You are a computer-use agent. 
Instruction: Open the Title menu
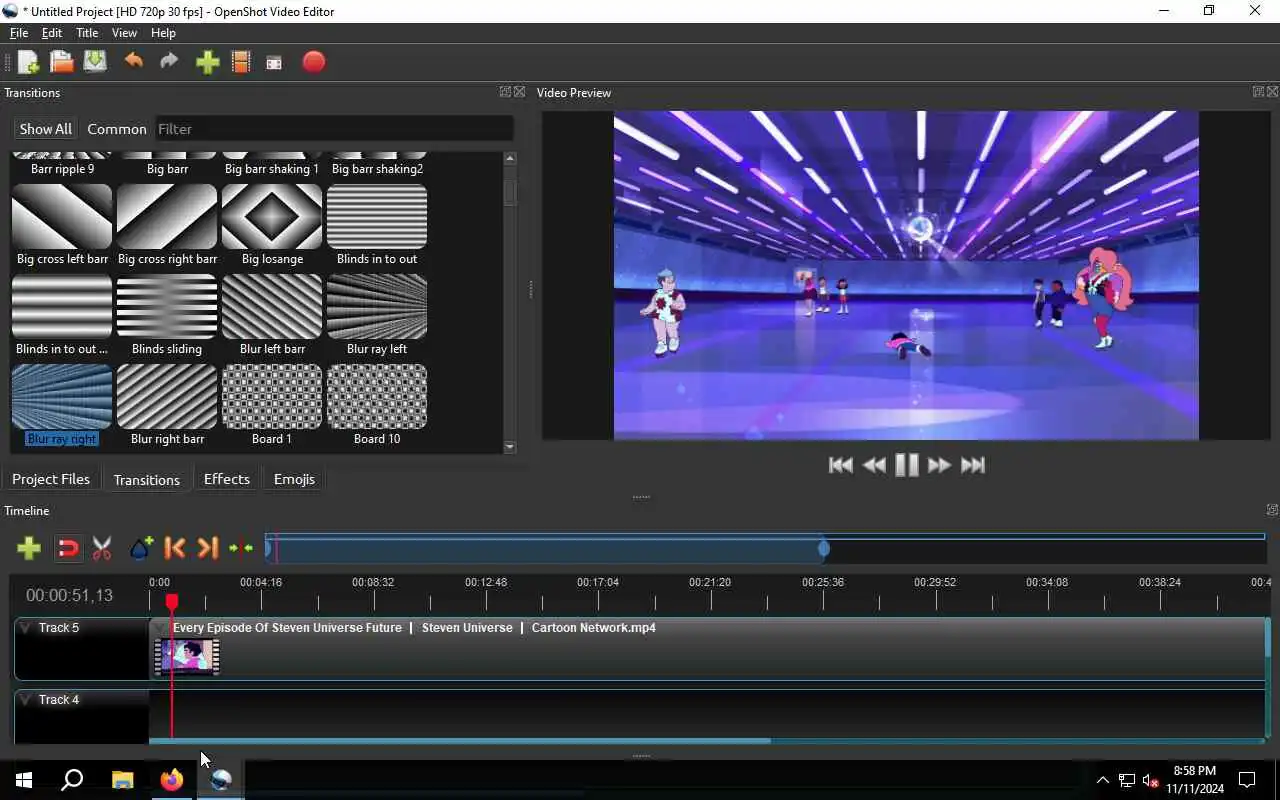(87, 33)
